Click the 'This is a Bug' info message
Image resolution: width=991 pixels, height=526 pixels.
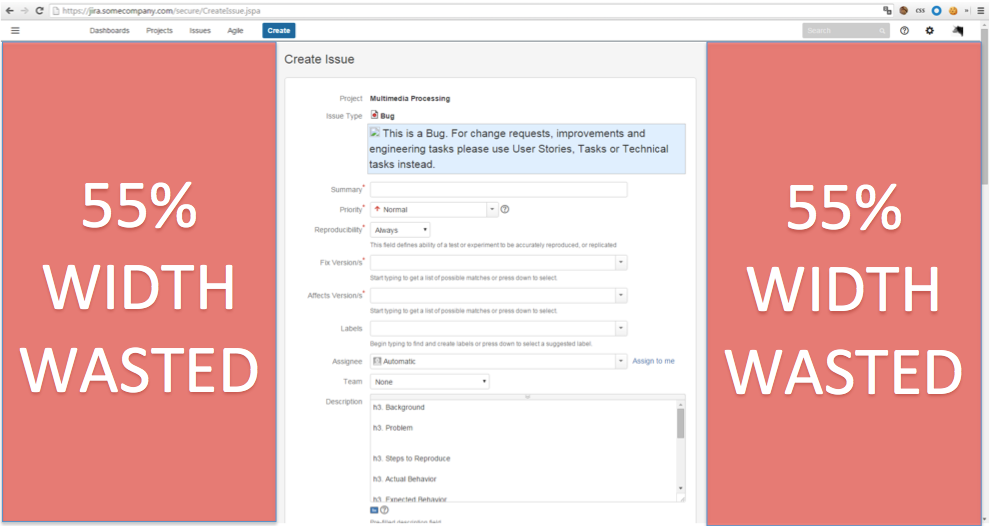click(x=526, y=149)
